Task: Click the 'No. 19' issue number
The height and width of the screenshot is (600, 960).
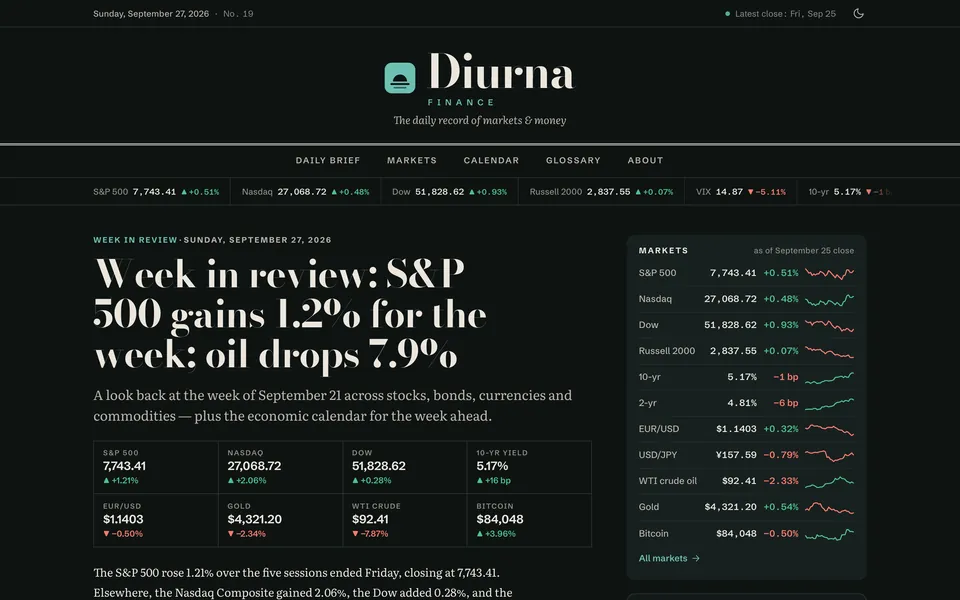Action: coord(238,13)
